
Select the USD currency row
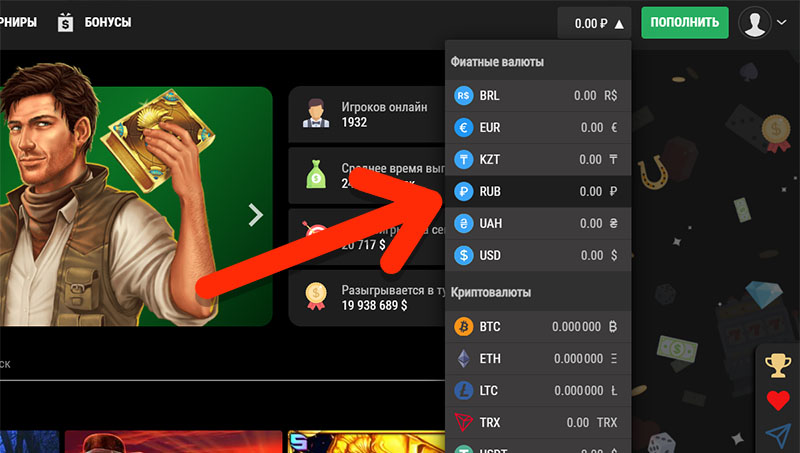coord(535,255)
